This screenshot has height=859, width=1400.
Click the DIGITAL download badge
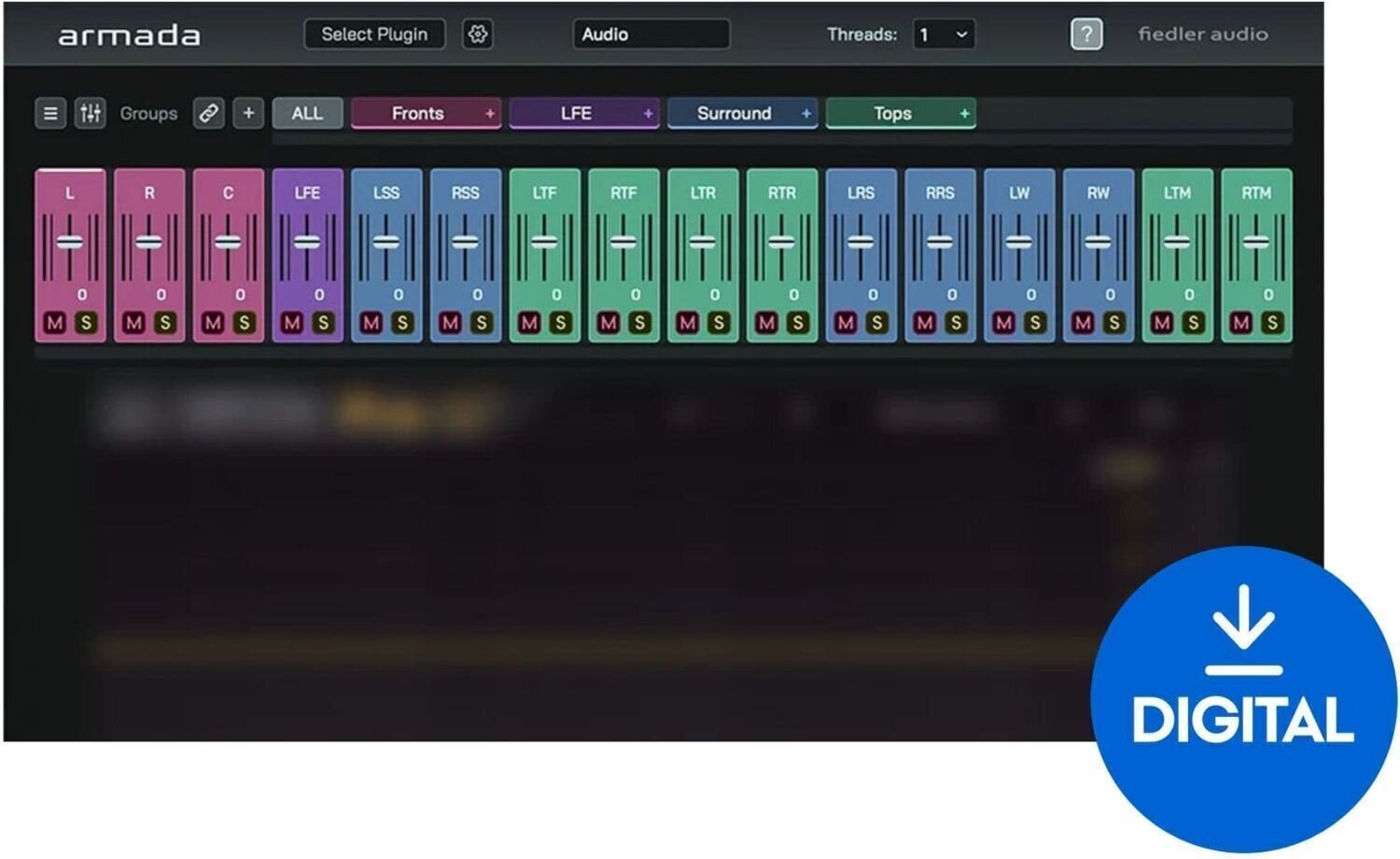[1243, 698]
